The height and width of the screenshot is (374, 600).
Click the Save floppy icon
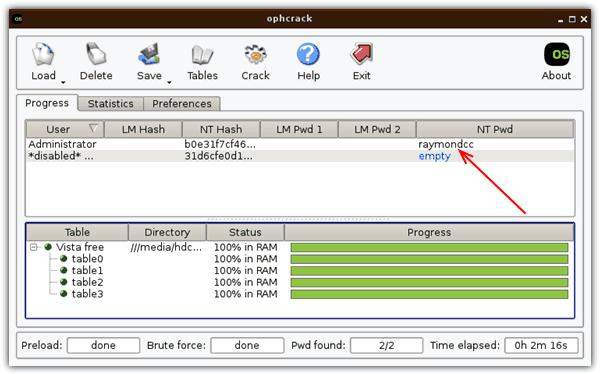pyautogui.click(x=149, y=54)
